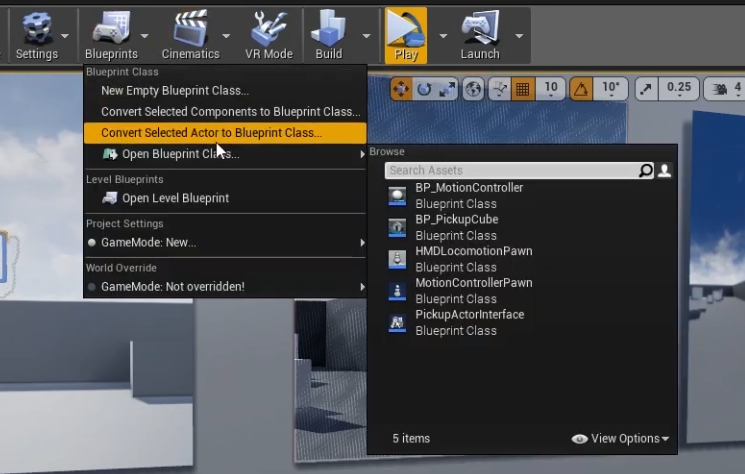Open rotation snap 10° dropdown
The image size is (745, 474).
[611, 89]
